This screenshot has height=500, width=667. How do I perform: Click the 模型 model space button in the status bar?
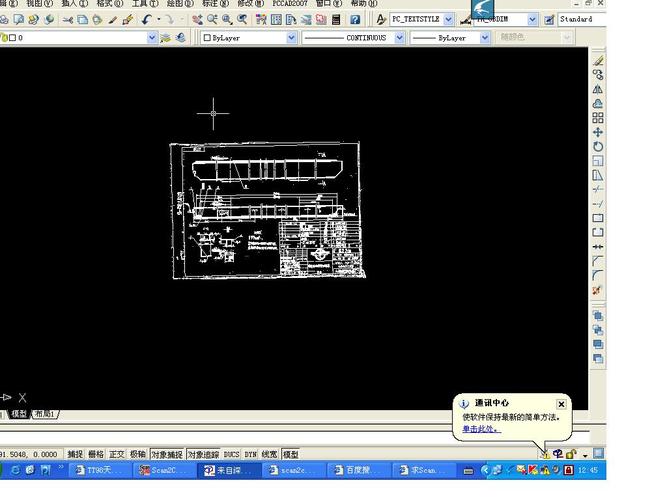(291, 454)
